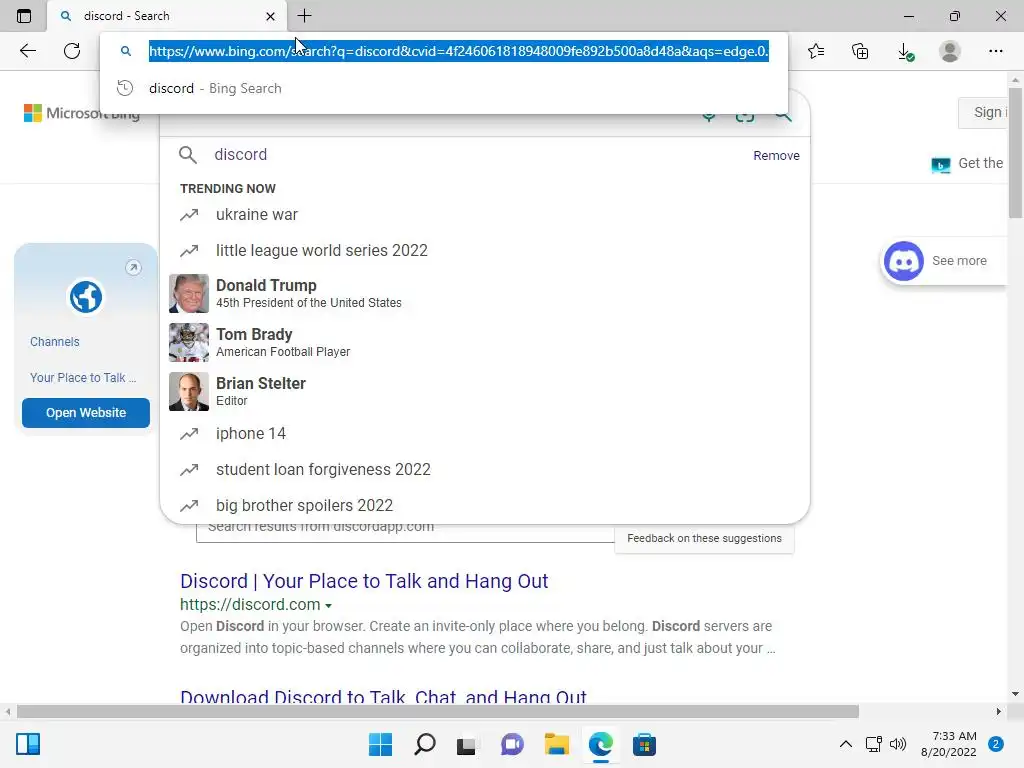Click 'discord' in the Bing search box
The image size is (1024, 768).
(x=240, y=155)
